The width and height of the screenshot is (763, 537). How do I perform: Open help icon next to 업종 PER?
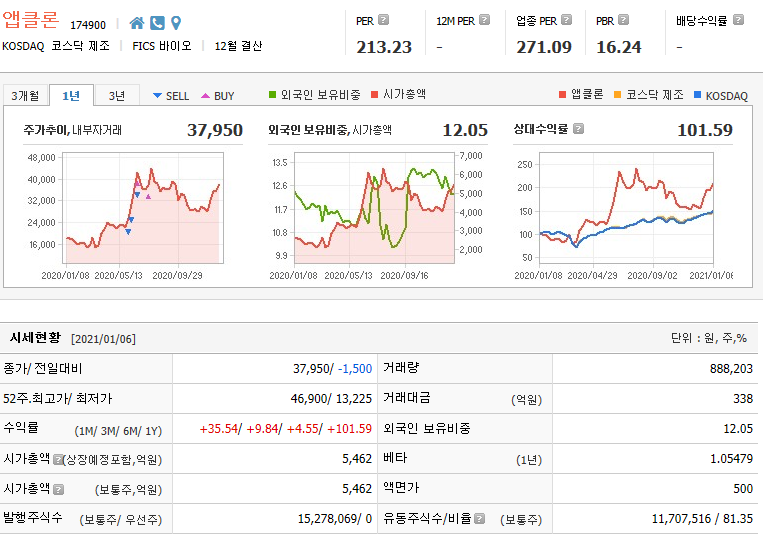[566, 20]
